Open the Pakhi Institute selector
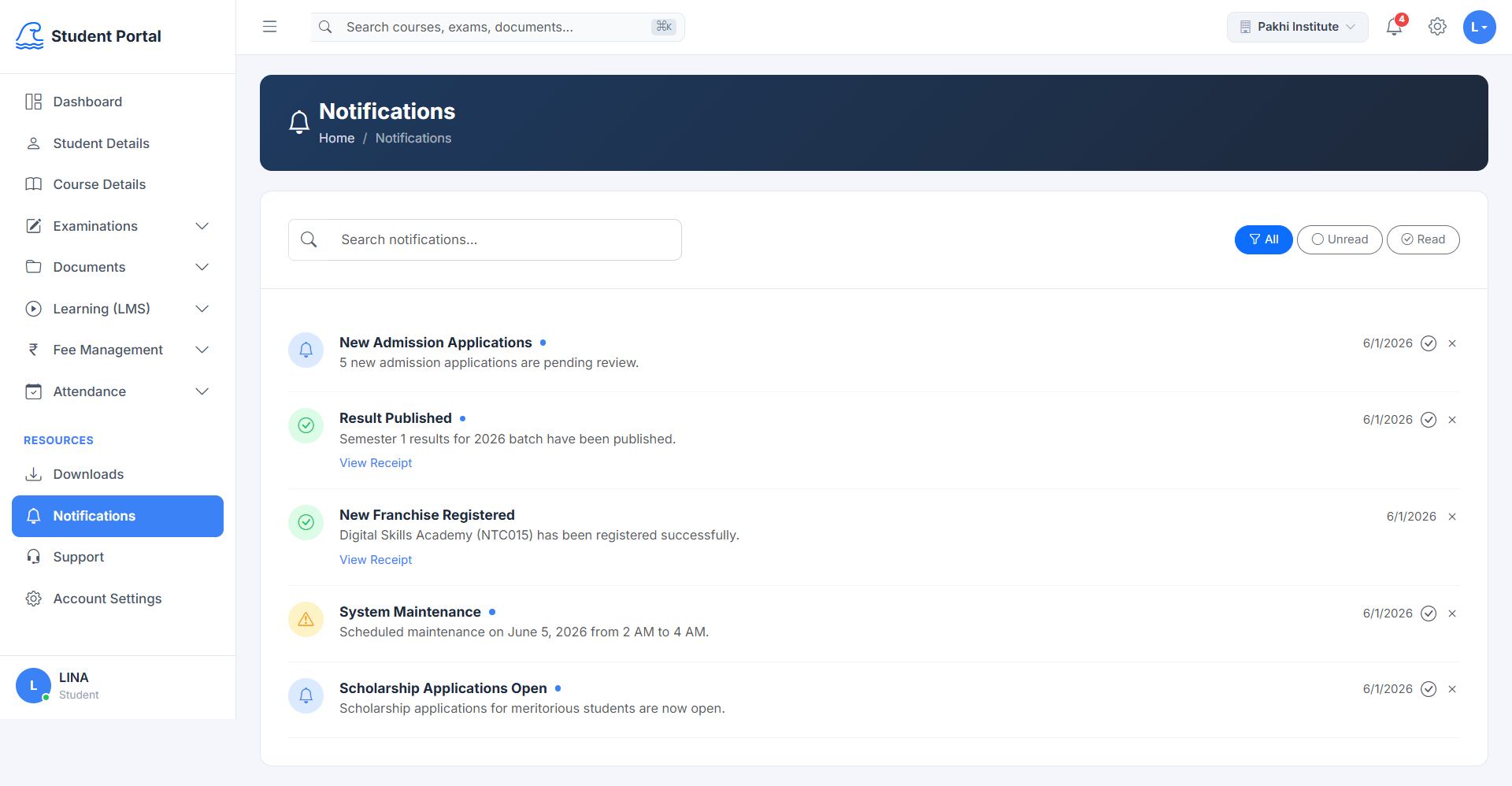The width and height of the screenshot is (1512, 786). 1297,27
